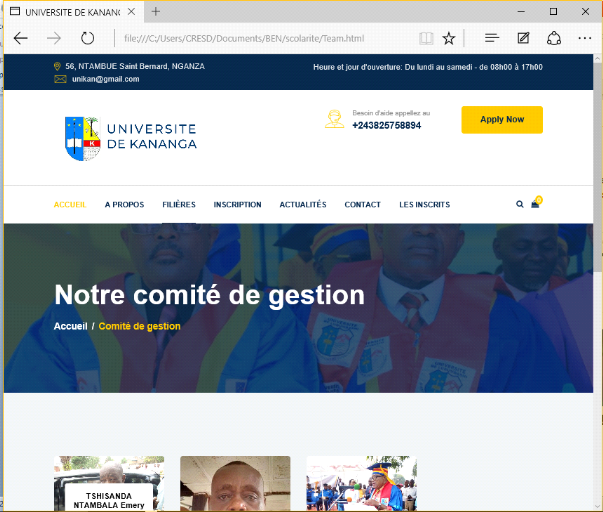Minimize the browser window
Screen dimensions: 603x512
click(x=521, y=12)
